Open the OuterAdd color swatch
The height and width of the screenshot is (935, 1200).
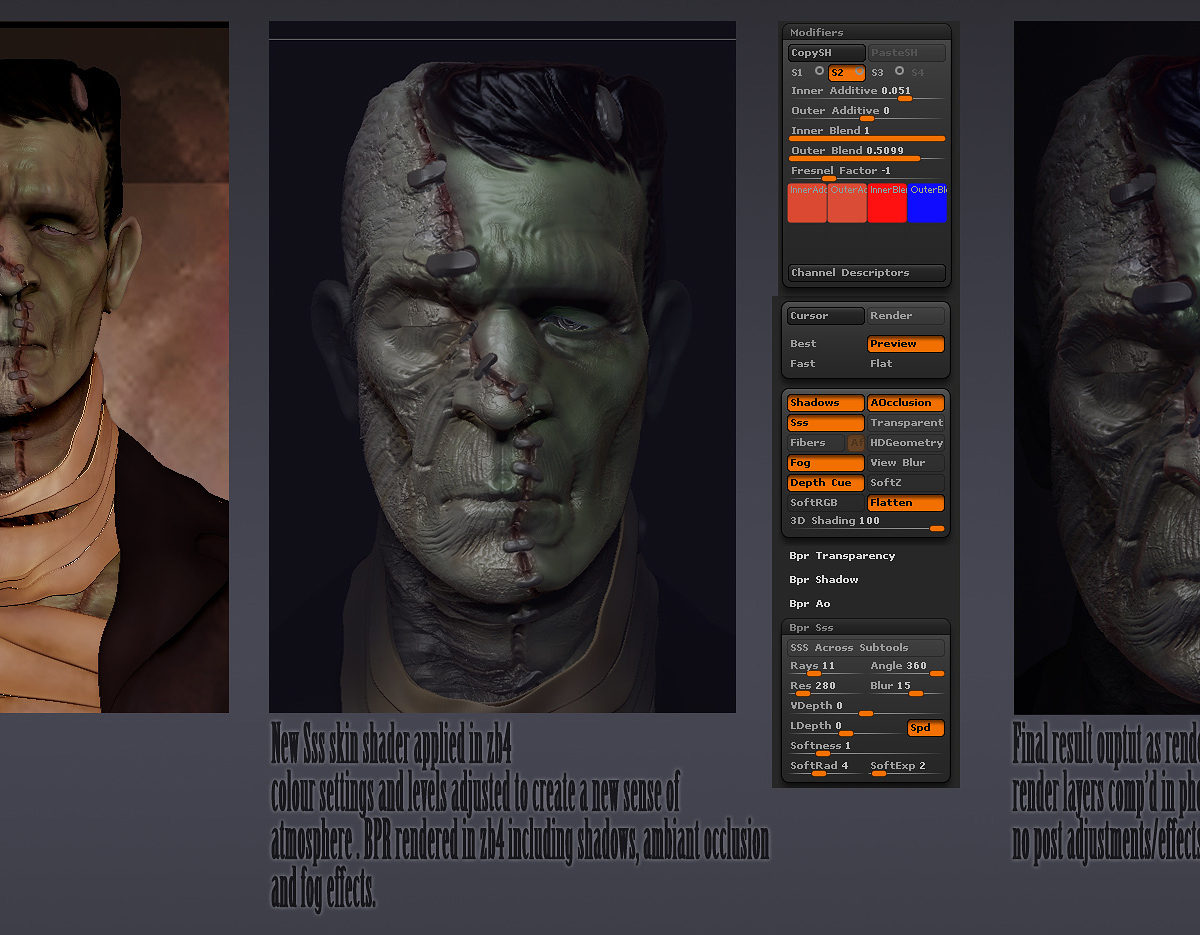(847, 203)
